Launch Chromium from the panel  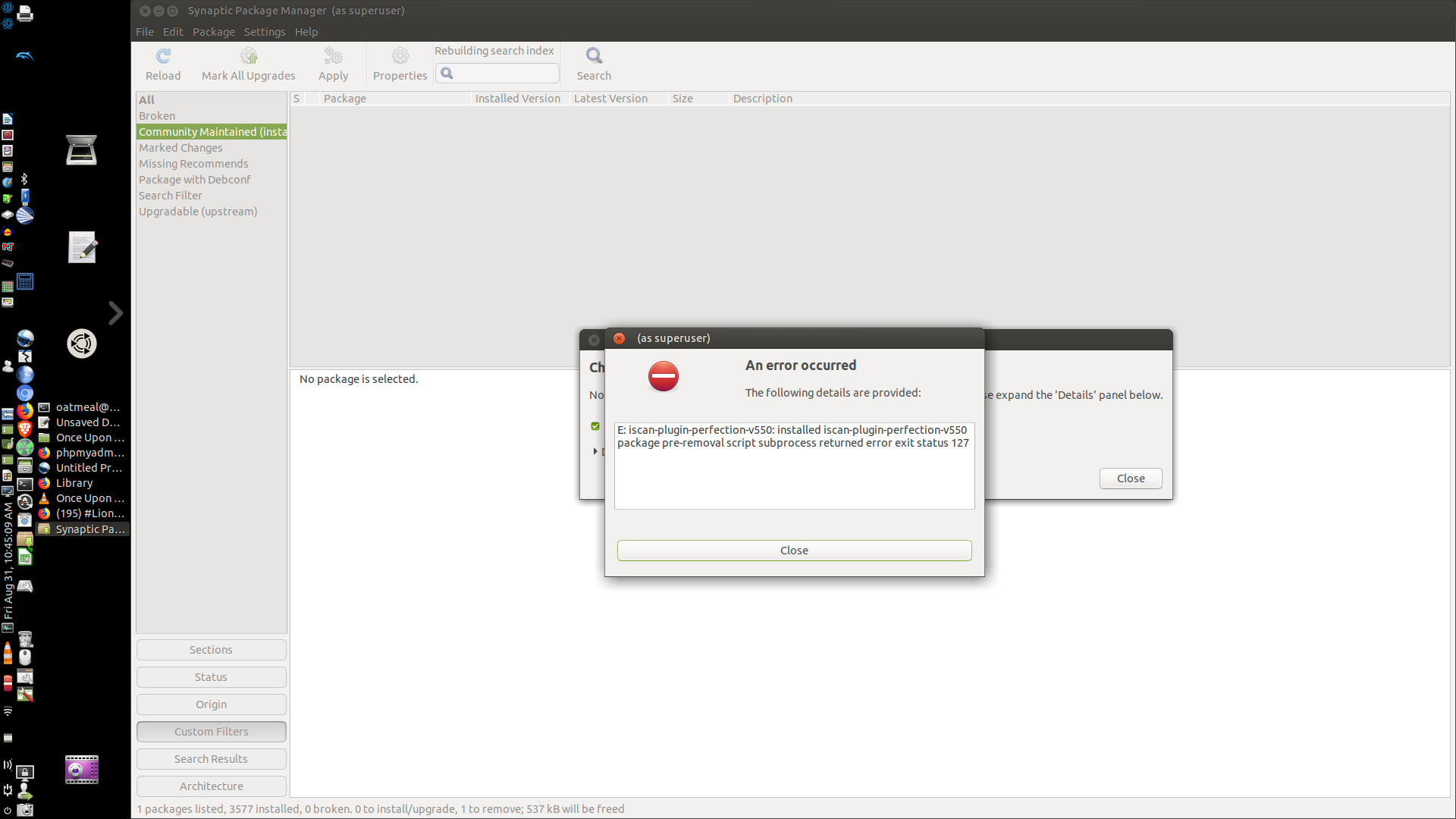coord(25,393)
